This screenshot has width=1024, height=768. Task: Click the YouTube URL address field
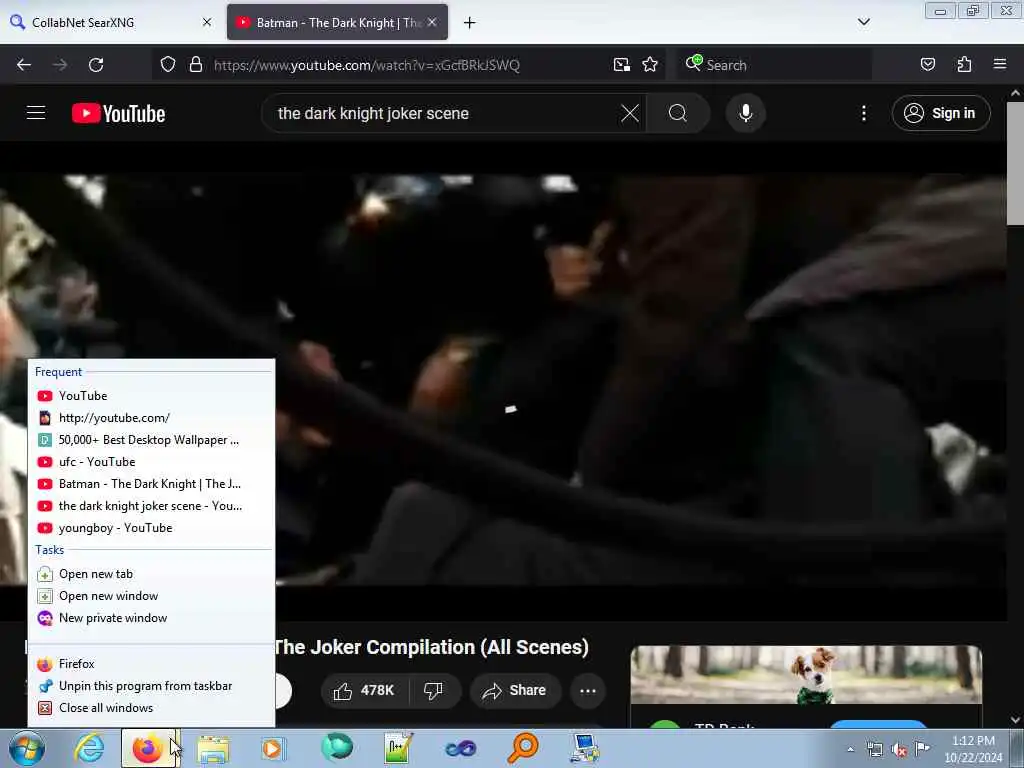tap(408, 65)
